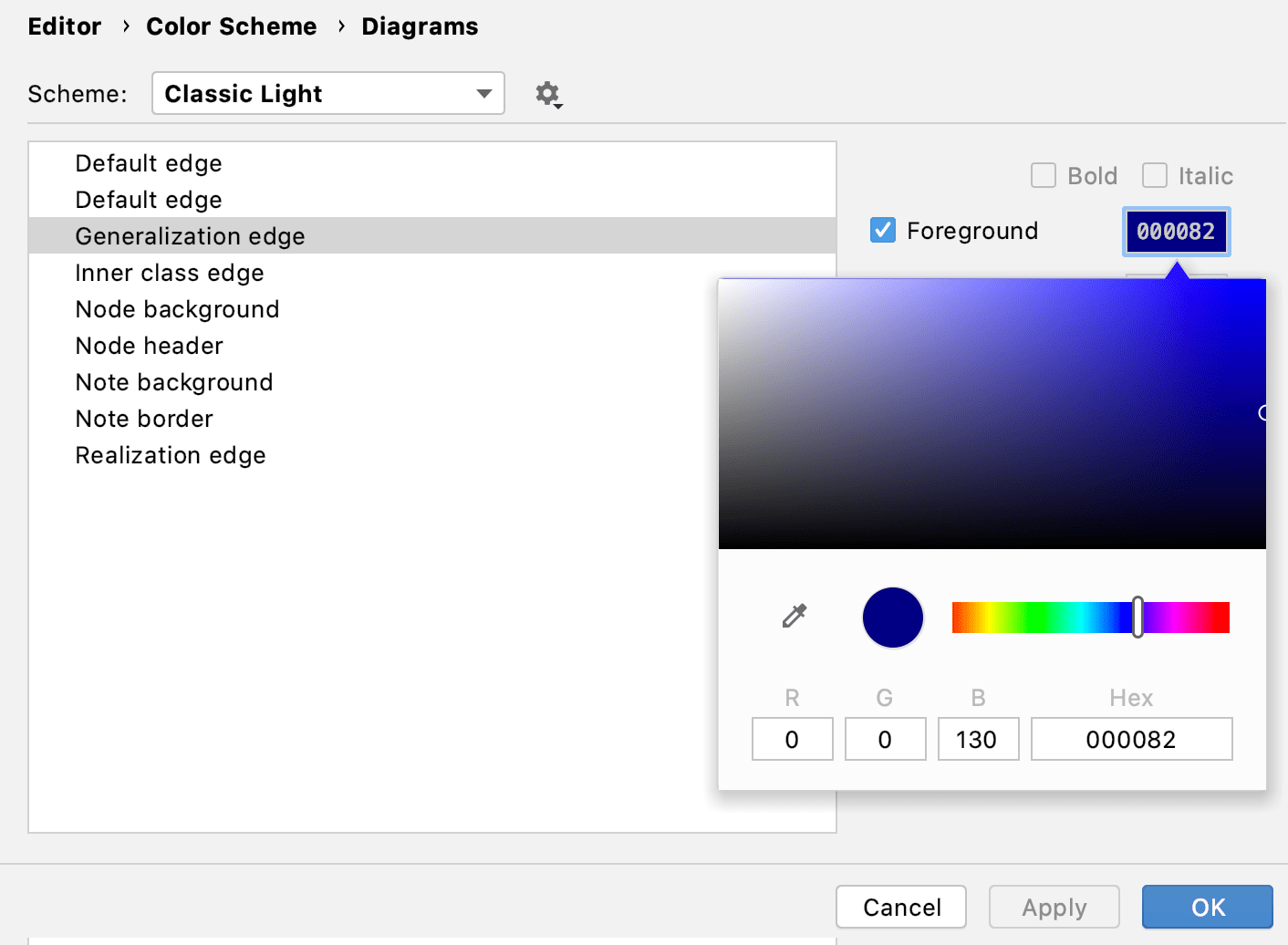1288x945 pixels.
Task: Click the dark blue color preview circle
Action: pos(892,617)
